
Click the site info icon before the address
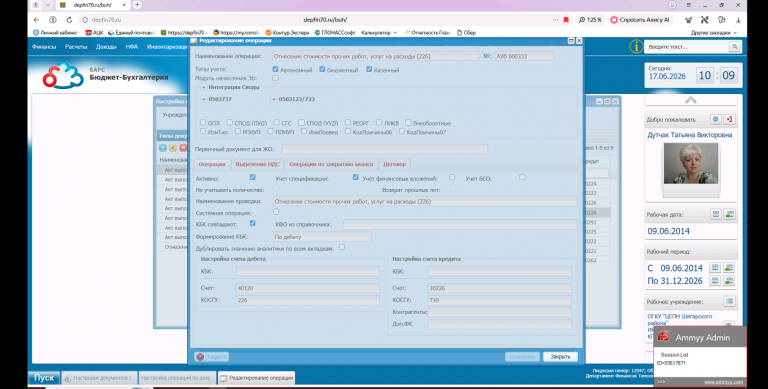point(53,20)
